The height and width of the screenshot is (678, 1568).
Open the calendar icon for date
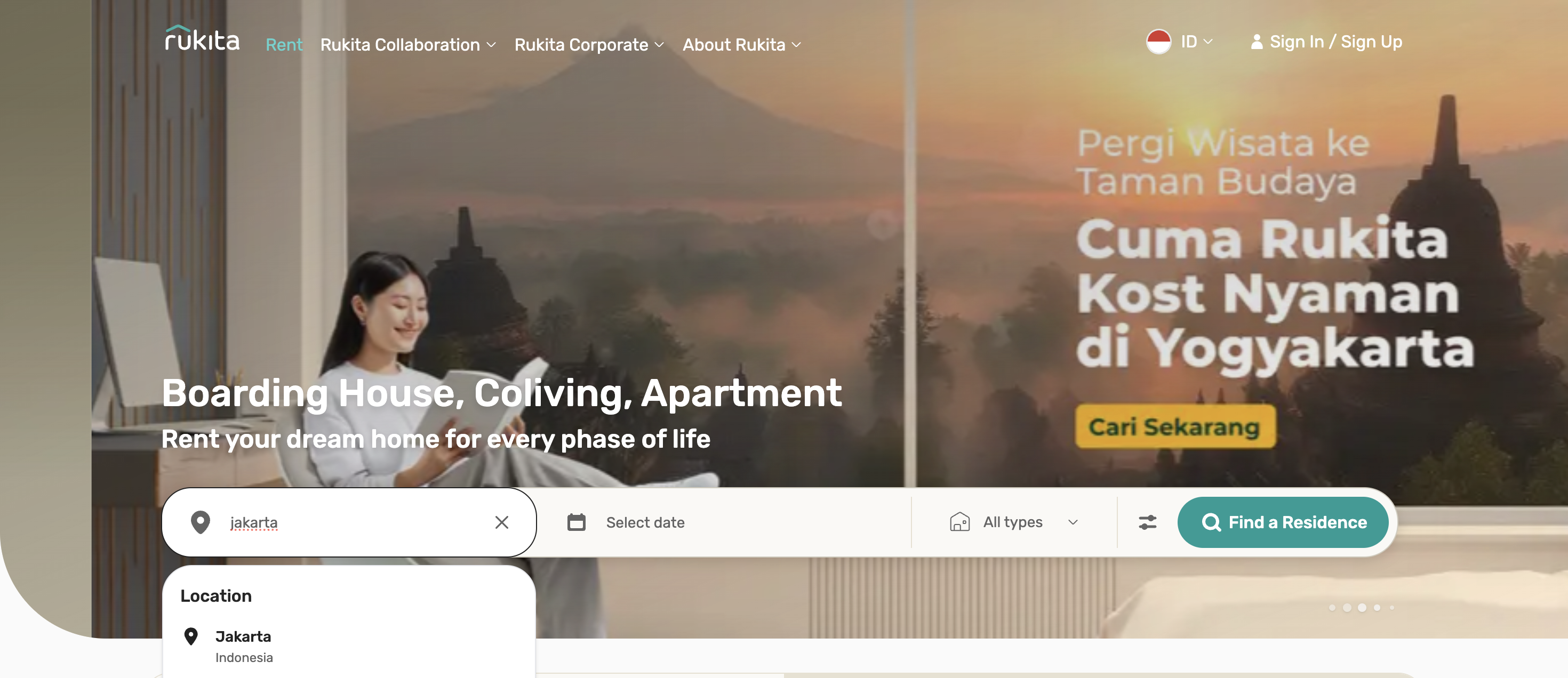coord(577,522)
